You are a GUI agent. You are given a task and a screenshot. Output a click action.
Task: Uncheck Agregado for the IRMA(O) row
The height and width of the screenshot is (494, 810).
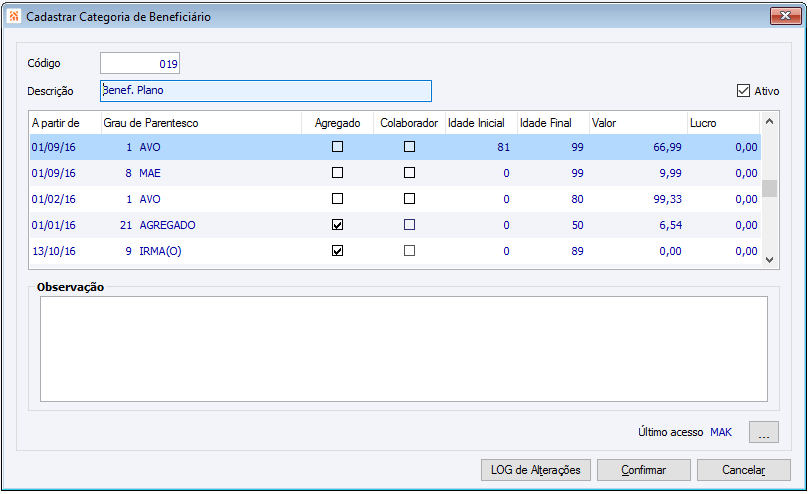[x=337, y=251]
